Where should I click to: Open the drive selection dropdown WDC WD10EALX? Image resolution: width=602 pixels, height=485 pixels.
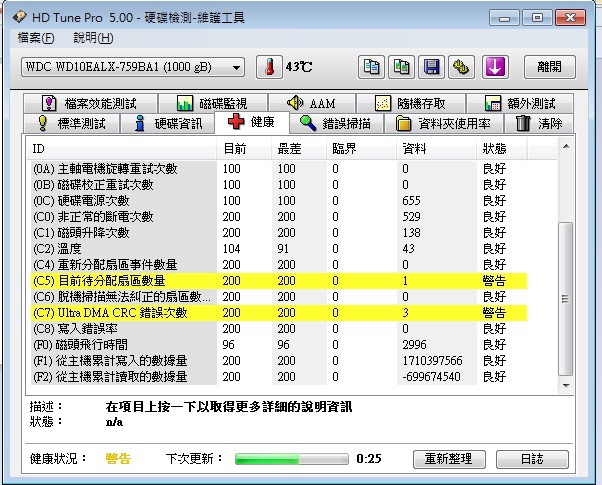(133, 67)
